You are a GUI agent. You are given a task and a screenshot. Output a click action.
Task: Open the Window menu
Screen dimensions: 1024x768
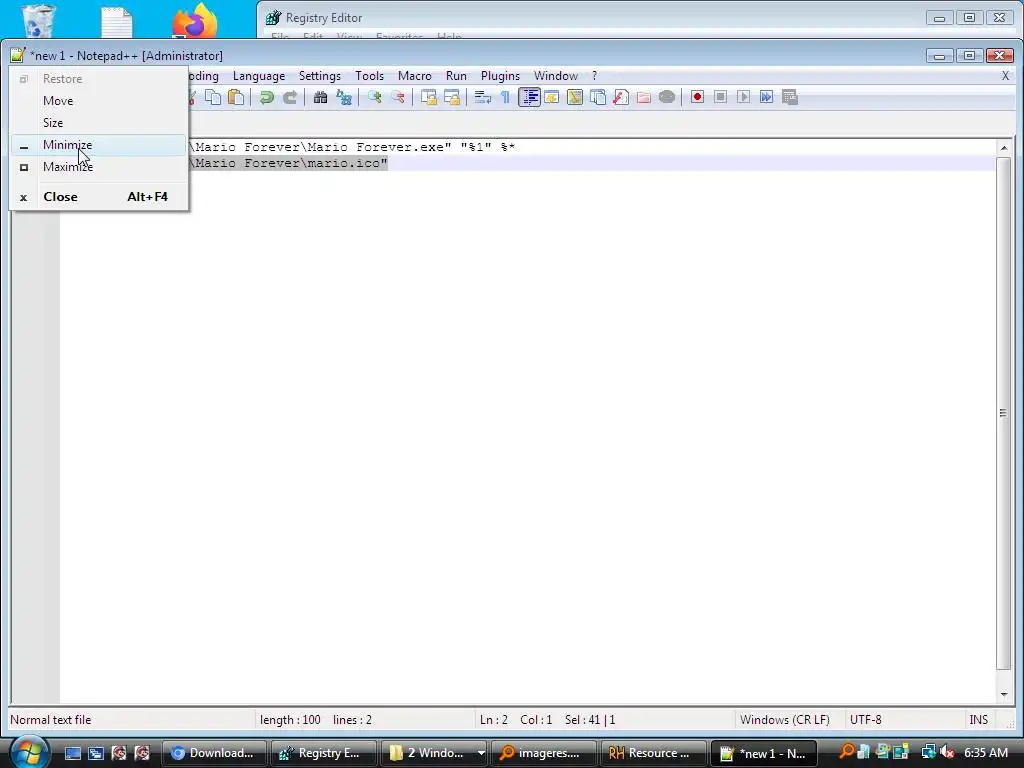556,76
